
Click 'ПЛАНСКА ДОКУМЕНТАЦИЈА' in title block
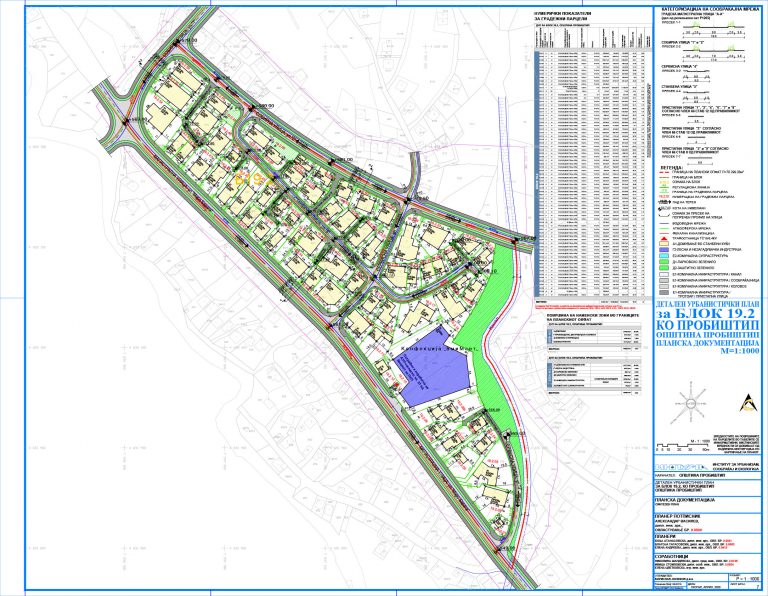click(x=684, y=500)
